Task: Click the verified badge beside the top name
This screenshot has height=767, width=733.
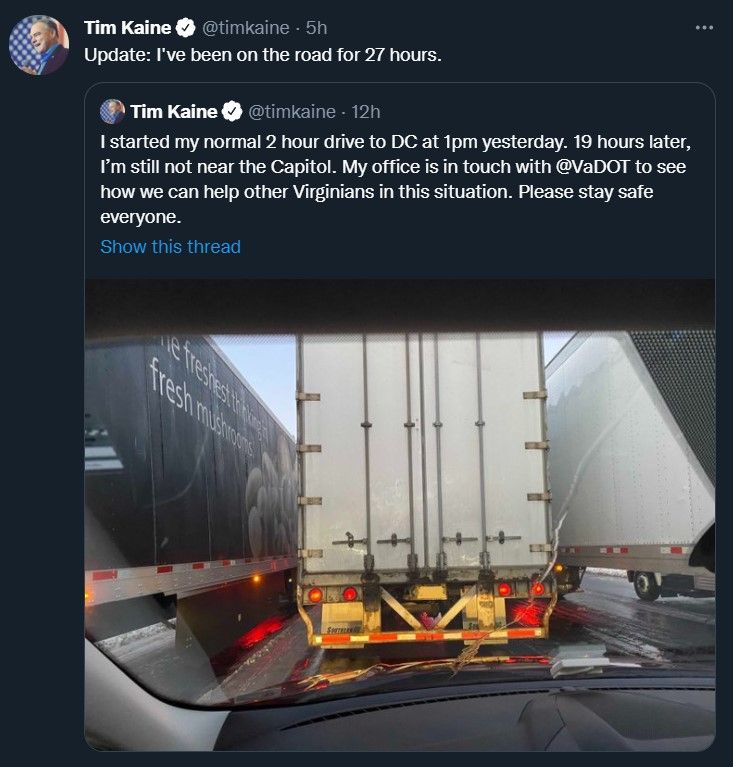Action: (185, 28)
